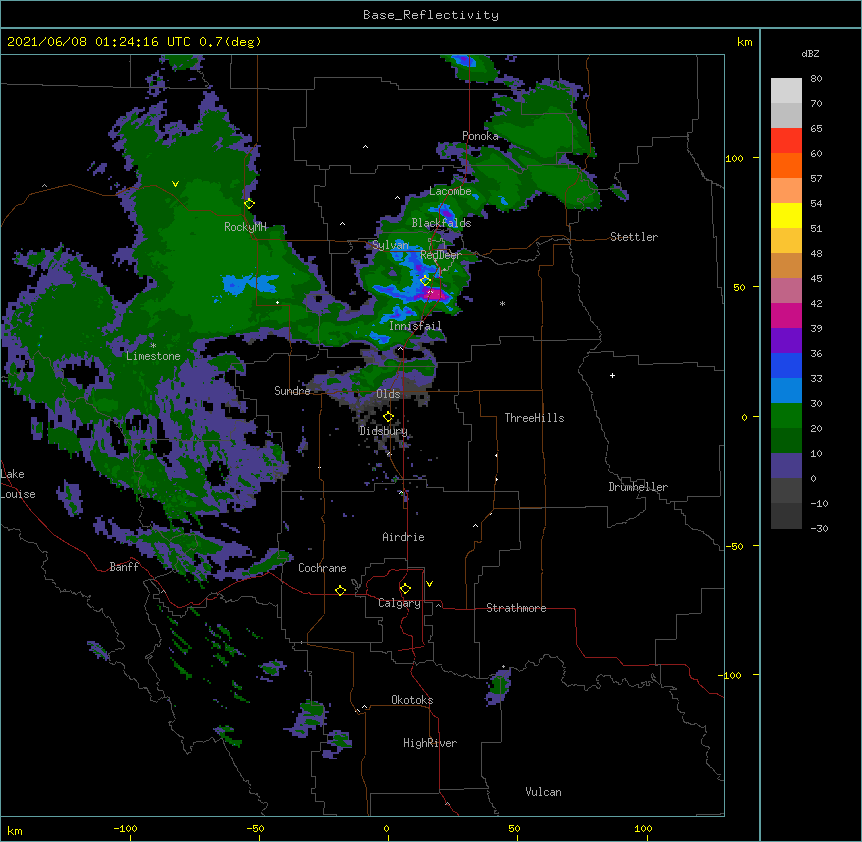
Task: Click the white asterisk above Limestone label
Action: pyautogui.click(x=153, y=346)
